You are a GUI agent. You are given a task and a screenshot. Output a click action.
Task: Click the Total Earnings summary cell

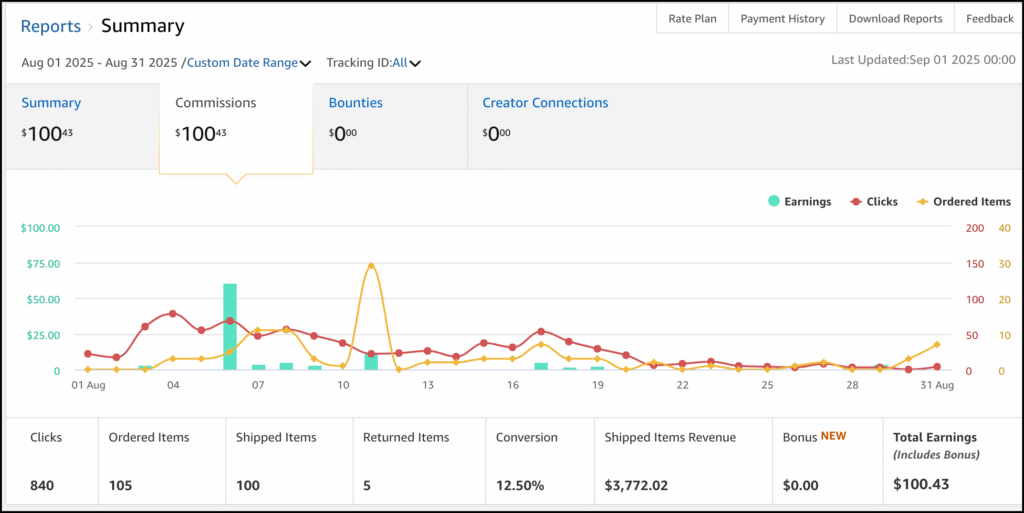948,461
